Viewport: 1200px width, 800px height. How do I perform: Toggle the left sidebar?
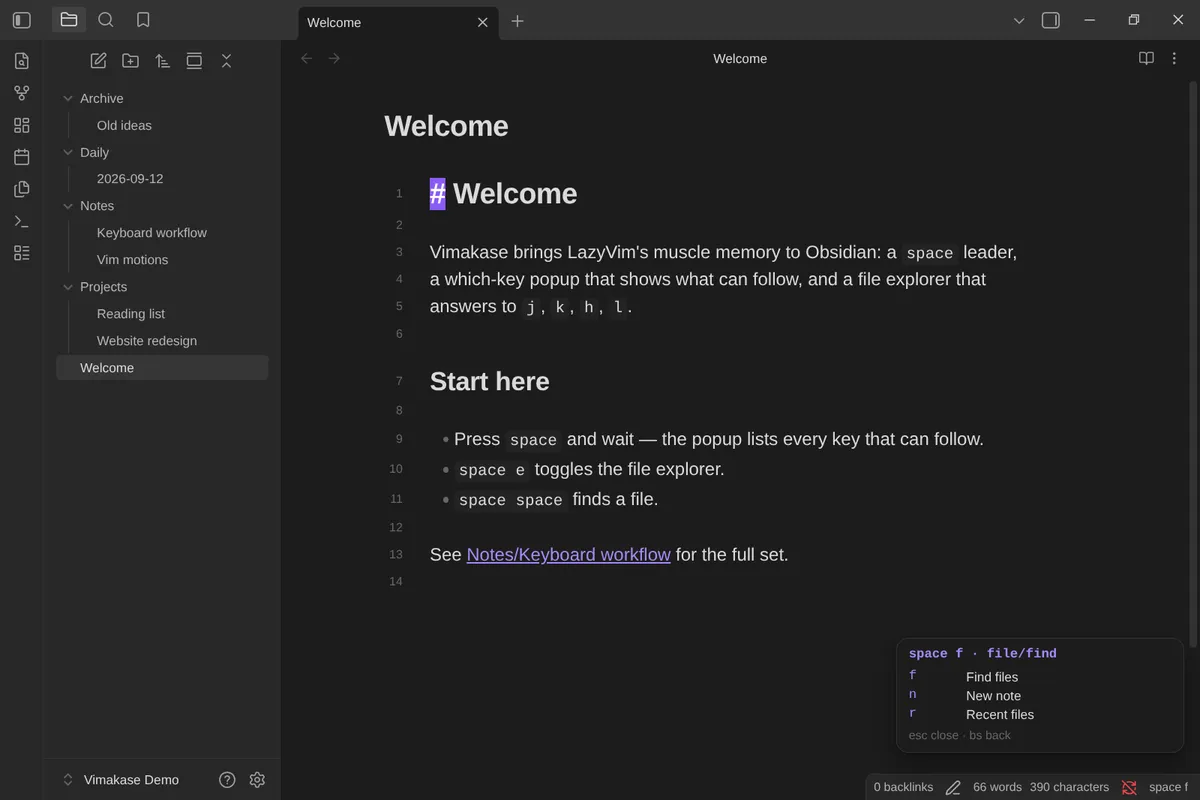point(21,20)
